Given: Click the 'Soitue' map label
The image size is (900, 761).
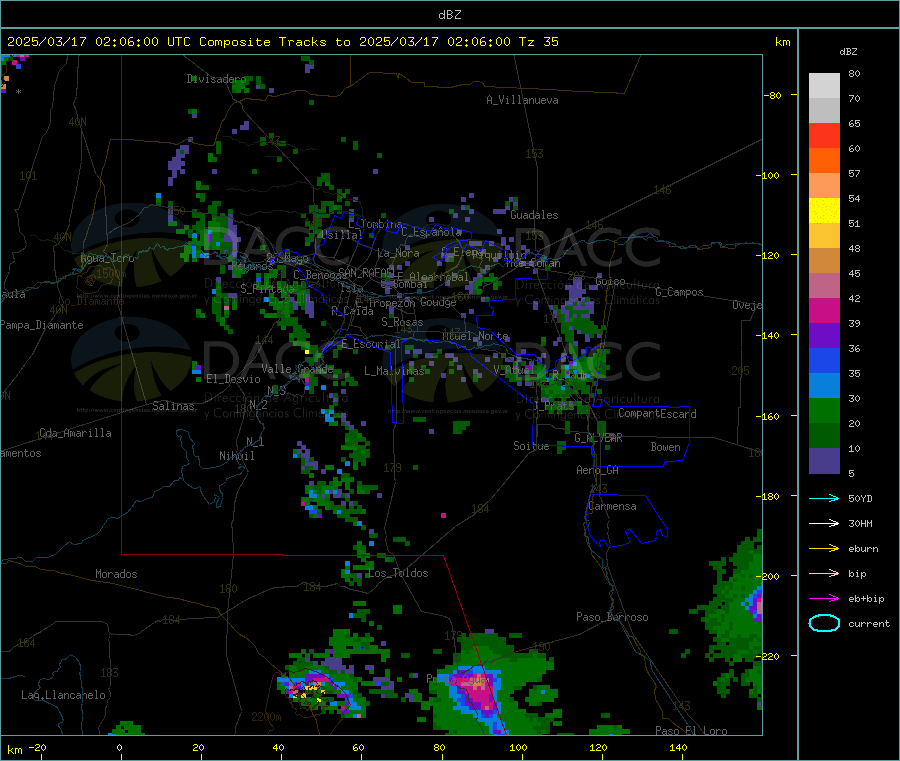Looking at the screenshot, I should 531,446.
